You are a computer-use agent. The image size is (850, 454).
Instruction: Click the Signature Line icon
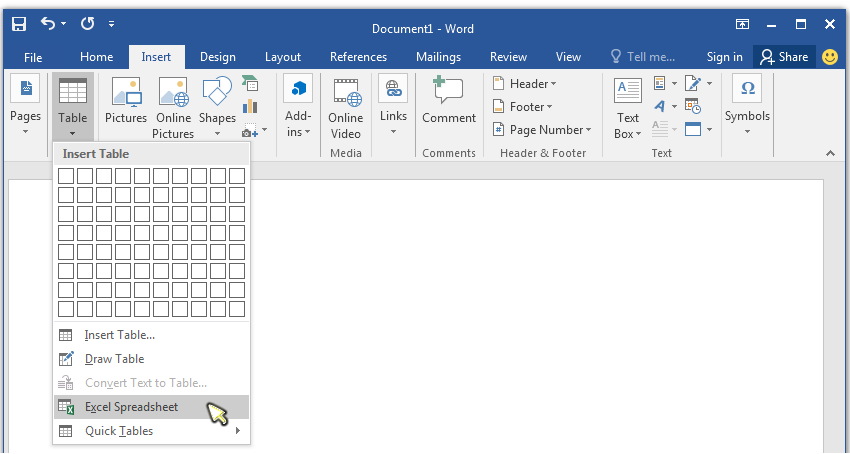pyautogui.click(x=693, y=83)
